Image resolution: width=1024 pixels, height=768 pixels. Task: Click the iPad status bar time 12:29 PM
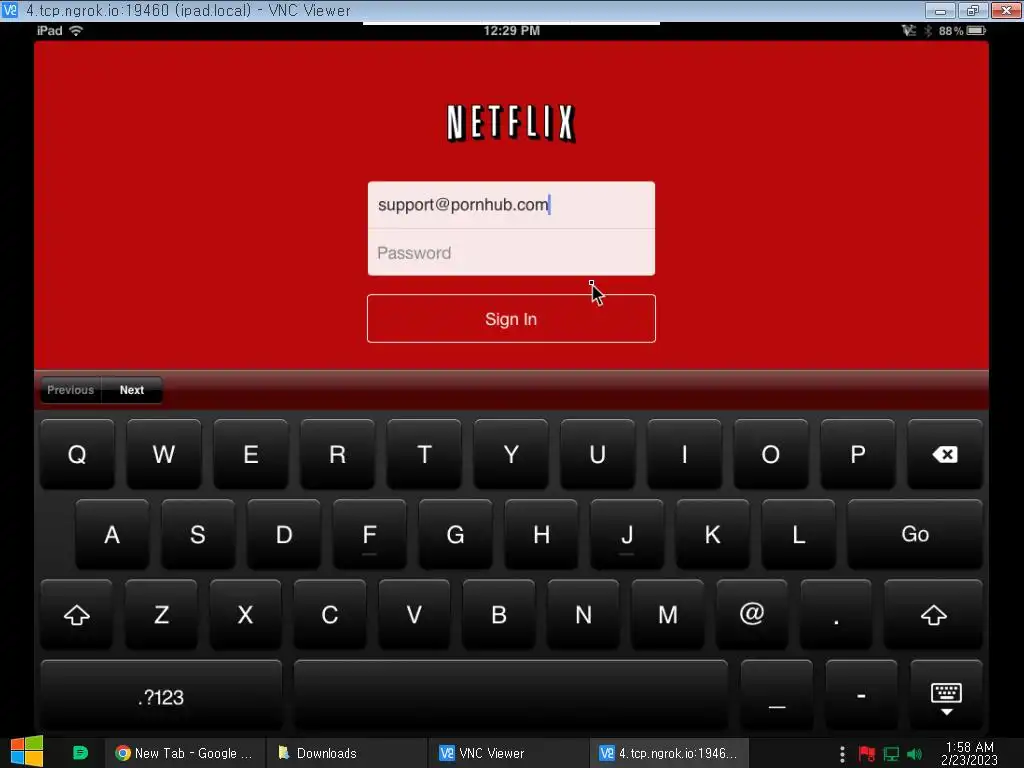point(511,31)
